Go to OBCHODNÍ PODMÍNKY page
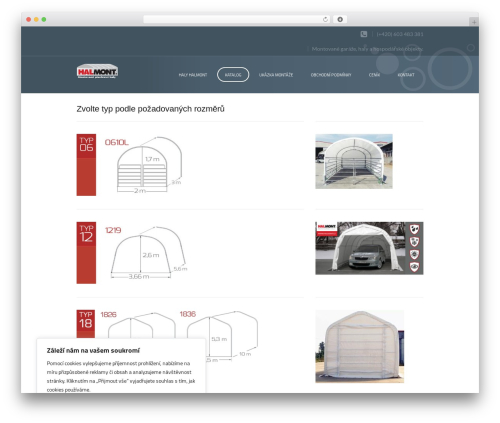Image resolution: width=500 pixels, height=423 pixels. pyautogui.click(x=331, y=75)
